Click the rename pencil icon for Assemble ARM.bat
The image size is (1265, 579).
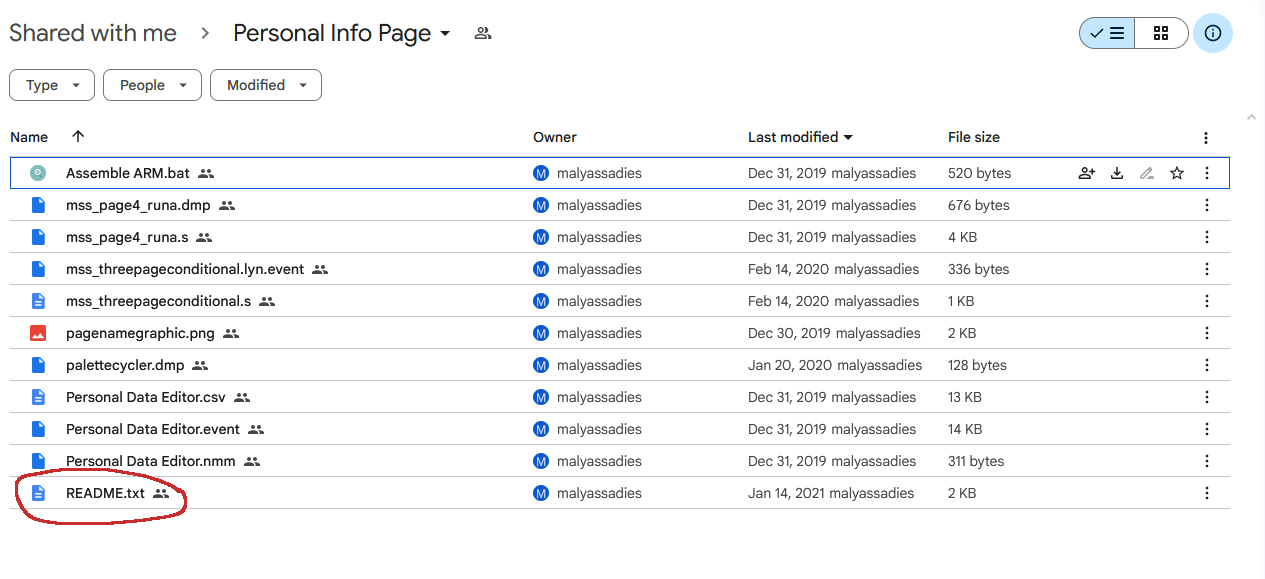(x=1147, y=173)
